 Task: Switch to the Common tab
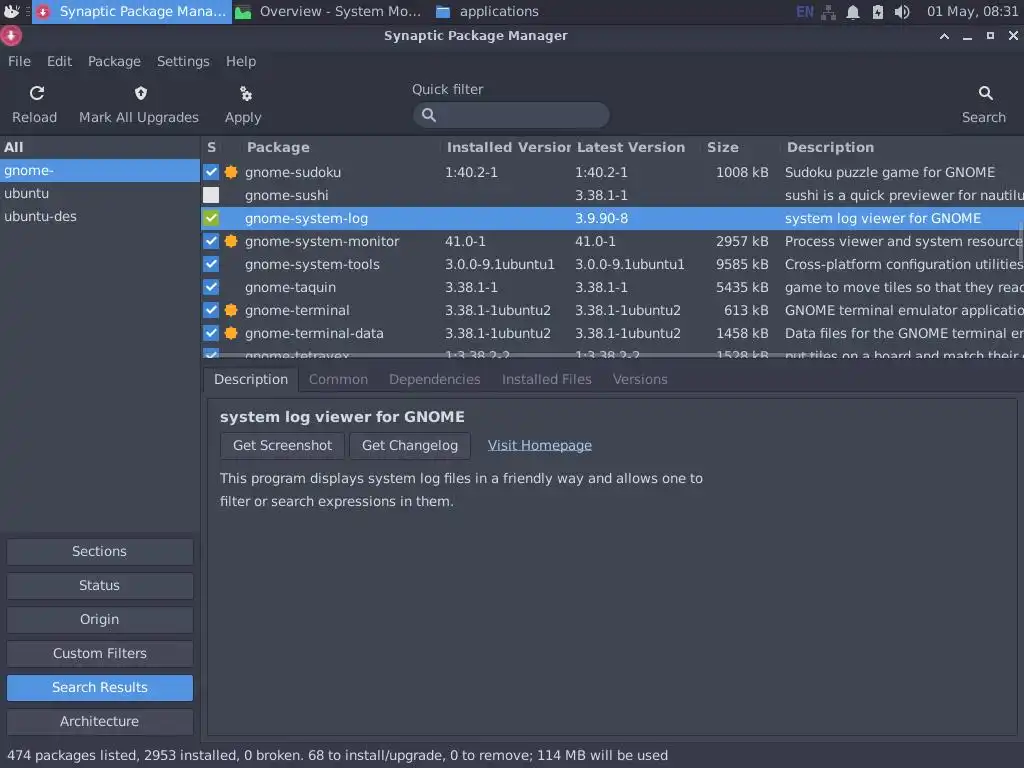[x=338, y=379]
